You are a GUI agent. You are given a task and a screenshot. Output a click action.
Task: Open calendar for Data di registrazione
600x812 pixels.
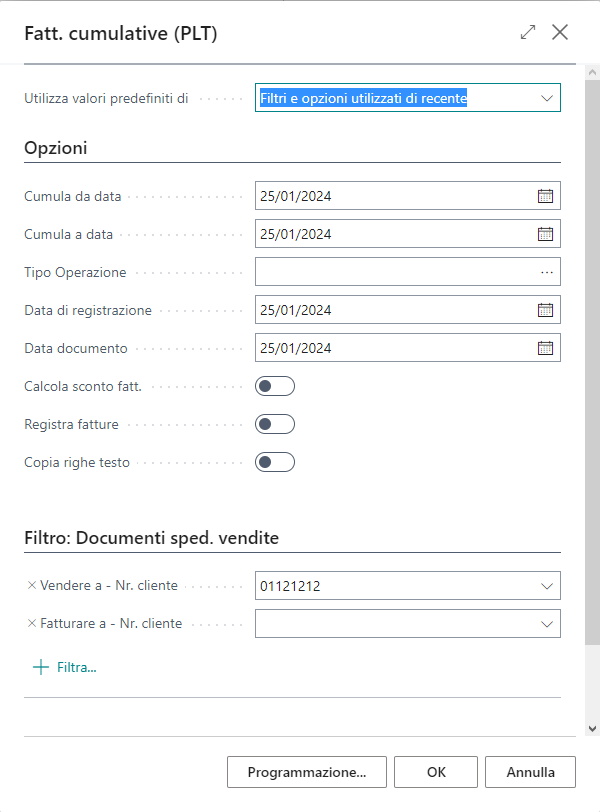[545, 310]
